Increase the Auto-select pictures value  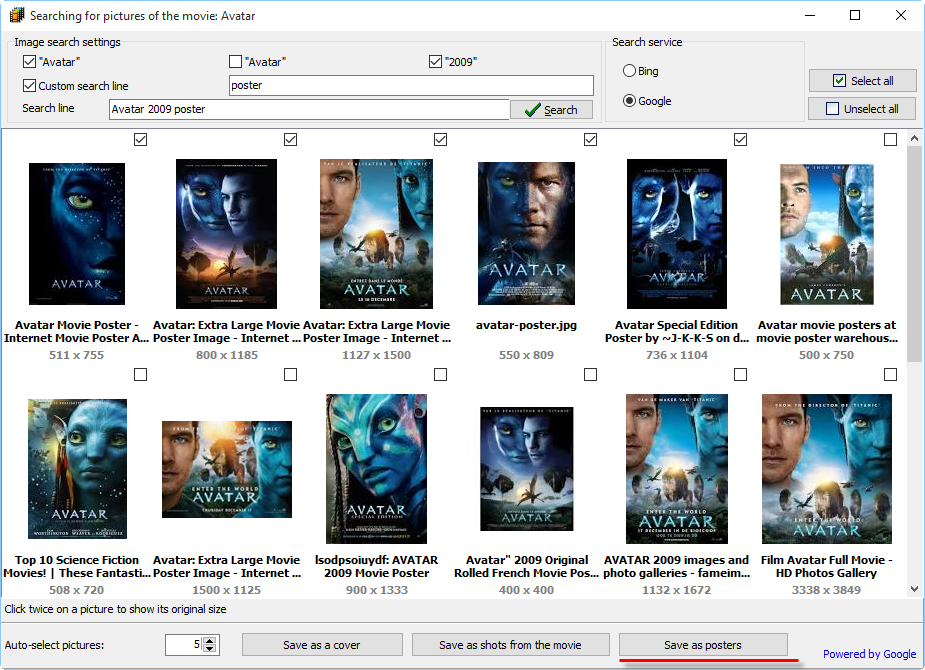pos(209,641)
